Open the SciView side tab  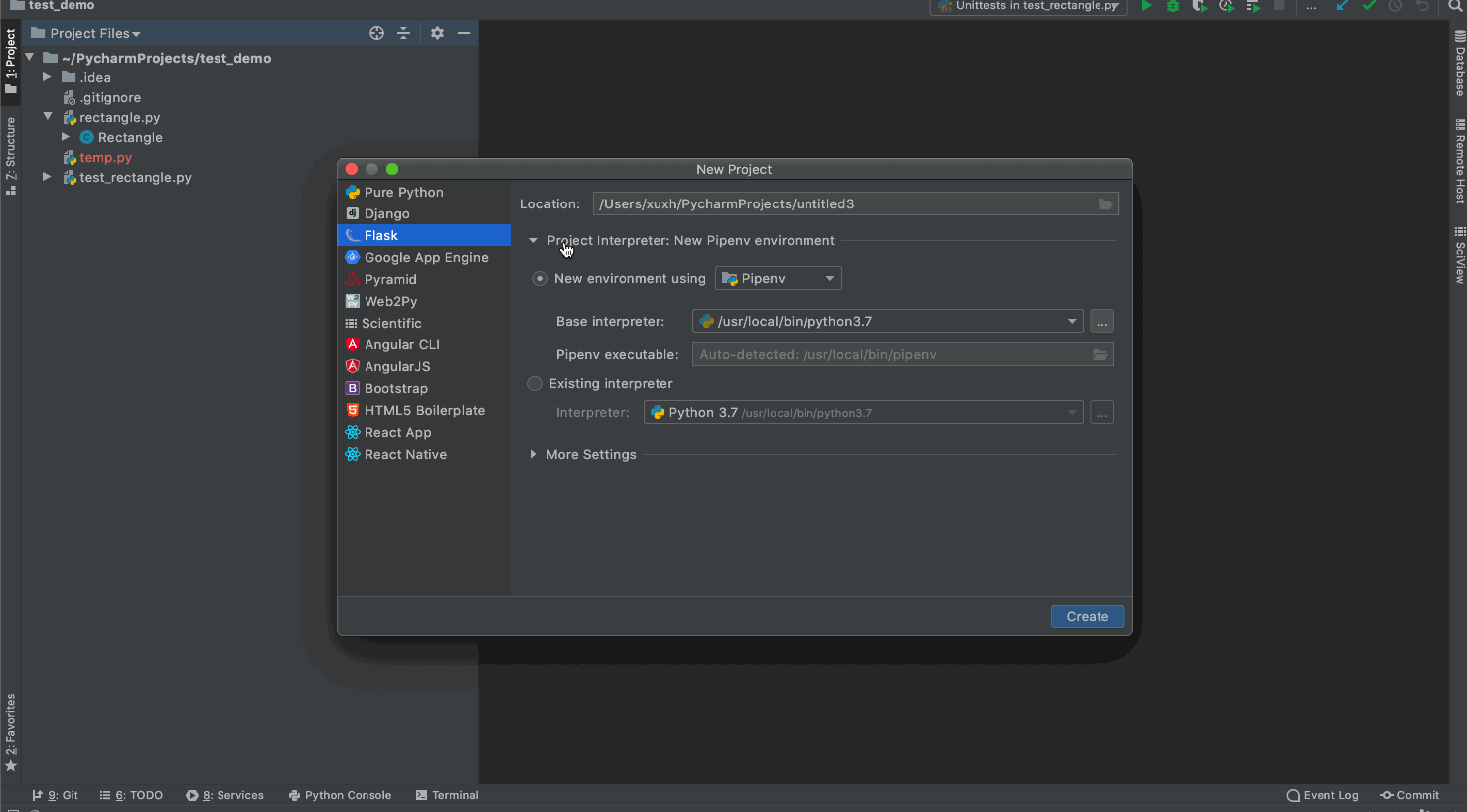[1459, 255]
